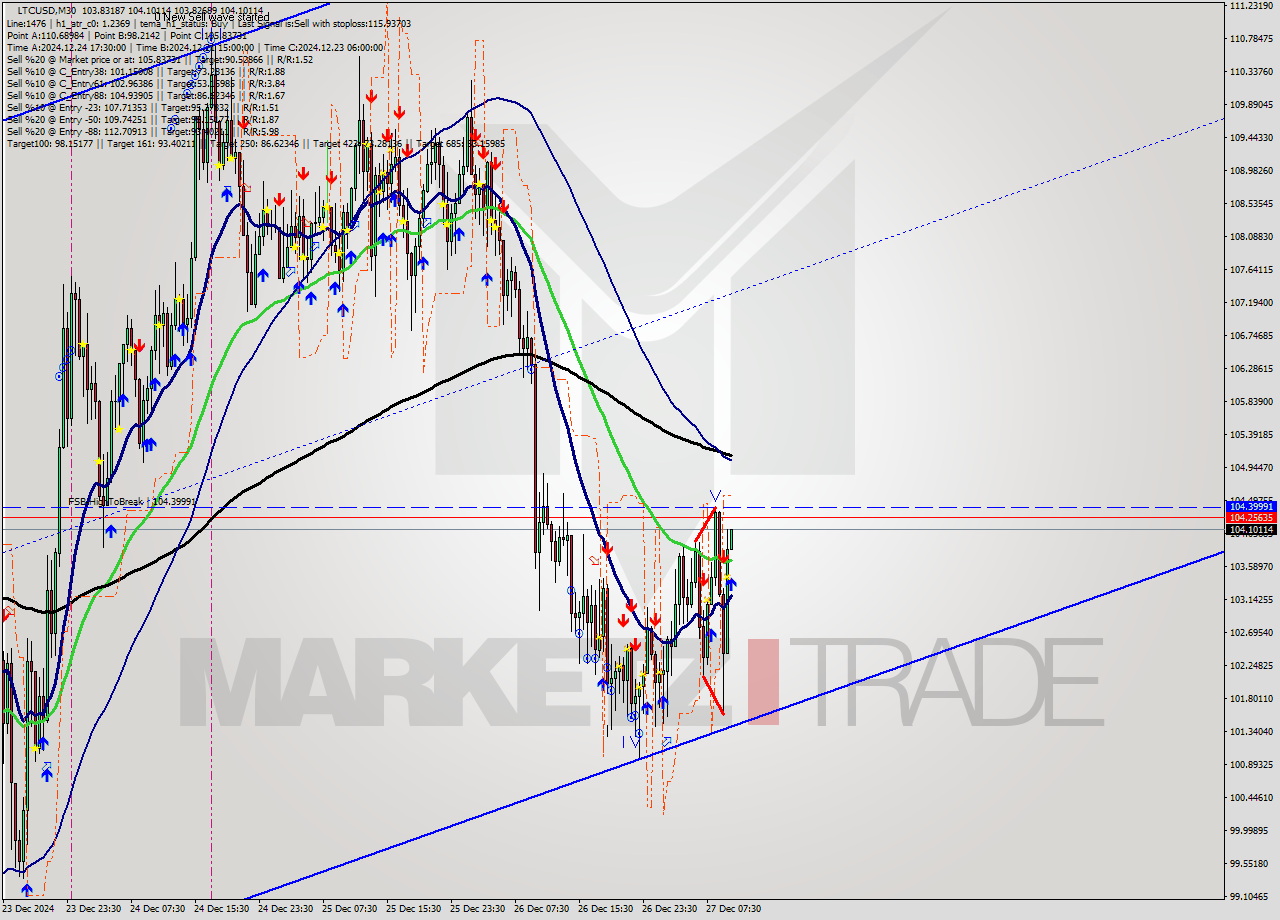The width and height of the screenshot is (1280, 920).
Task: Click the 99.55180 price axis label
Action: pyautogui.click(x=1251, y=864)
